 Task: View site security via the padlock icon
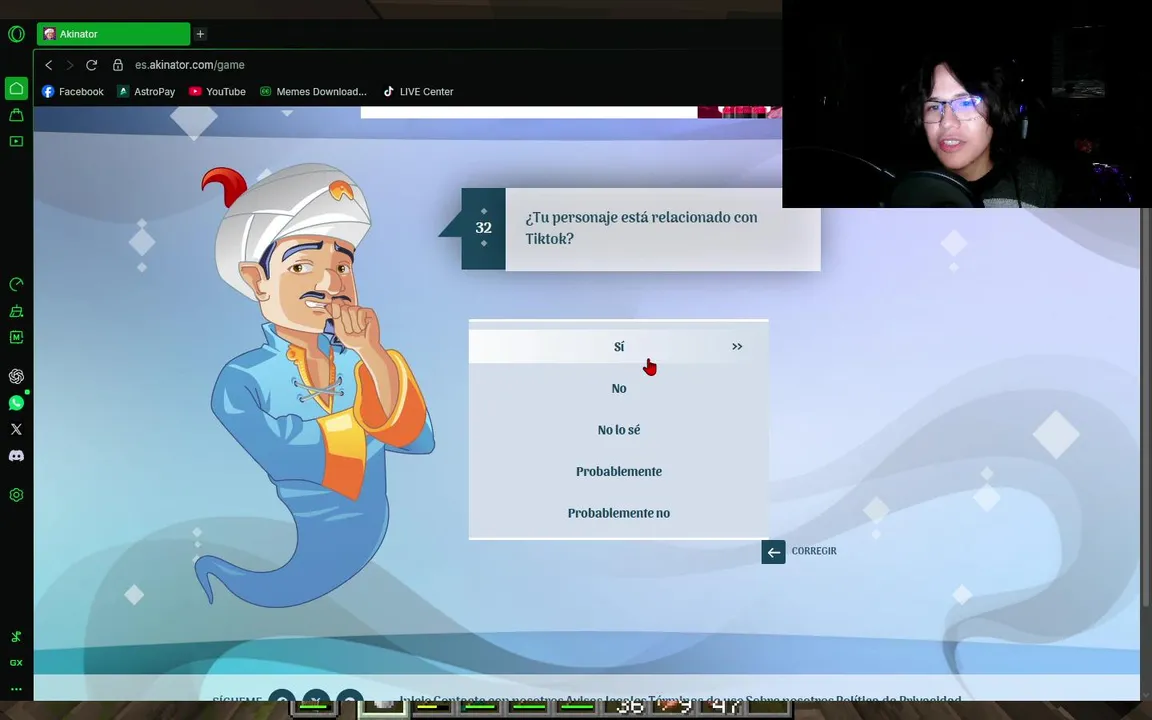coord(118,65)
